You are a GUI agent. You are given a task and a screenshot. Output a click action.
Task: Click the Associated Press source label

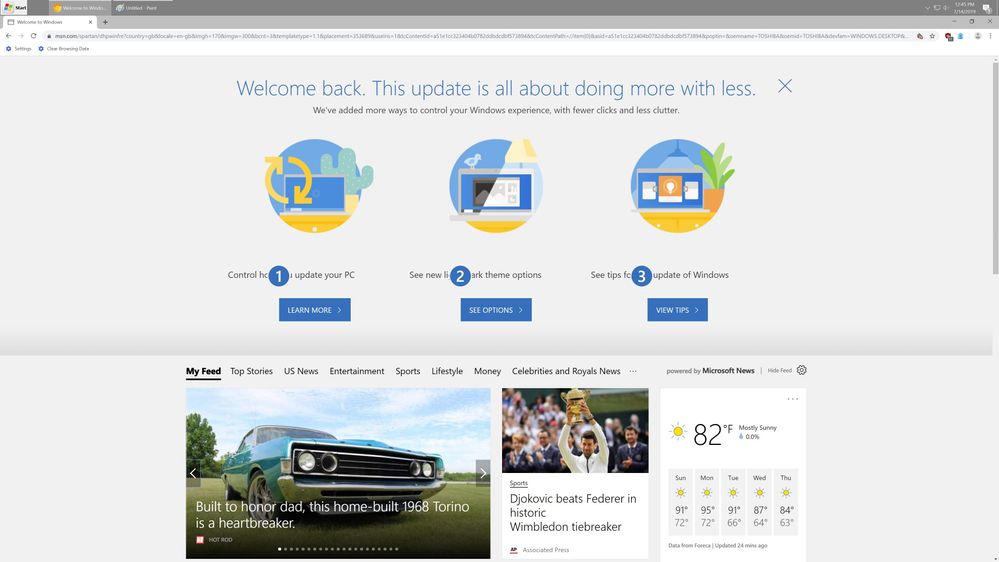tap(545, 550)
